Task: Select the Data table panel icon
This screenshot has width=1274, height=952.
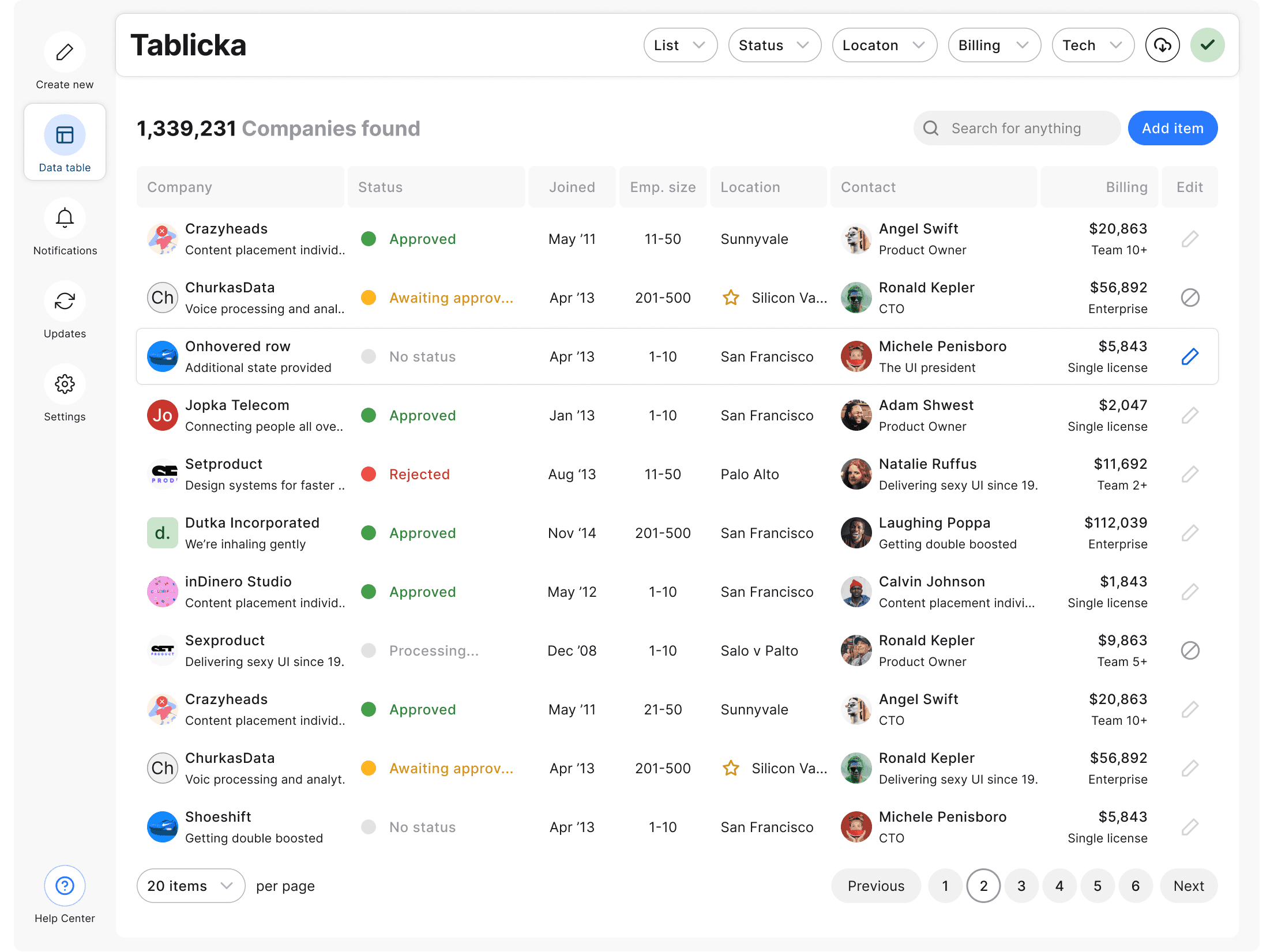Action: point(65,135)
